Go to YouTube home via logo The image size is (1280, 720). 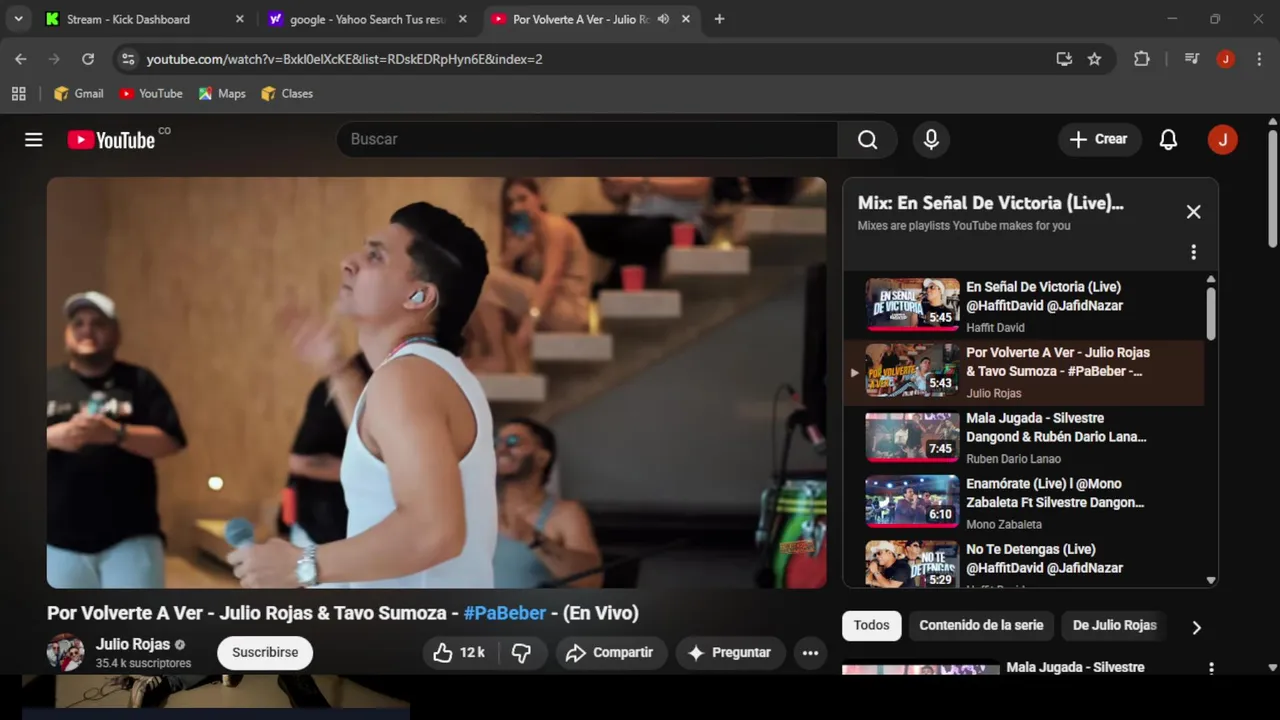pyautogui.click(x=111, y=140)
